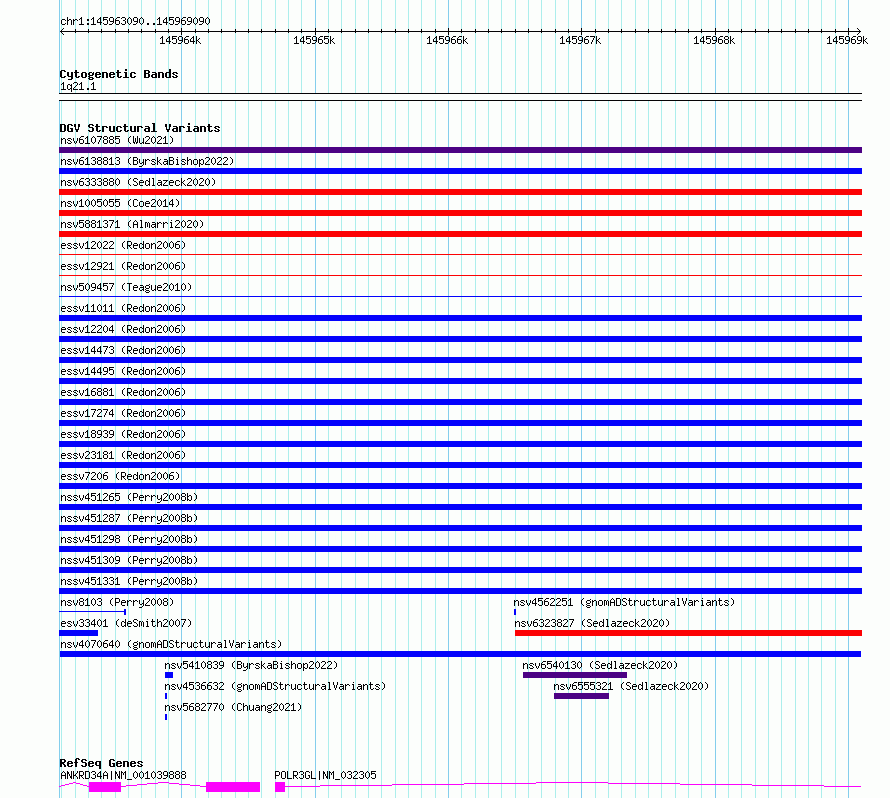Click the esv33401 (deSmith2007) label

(126, 623)
